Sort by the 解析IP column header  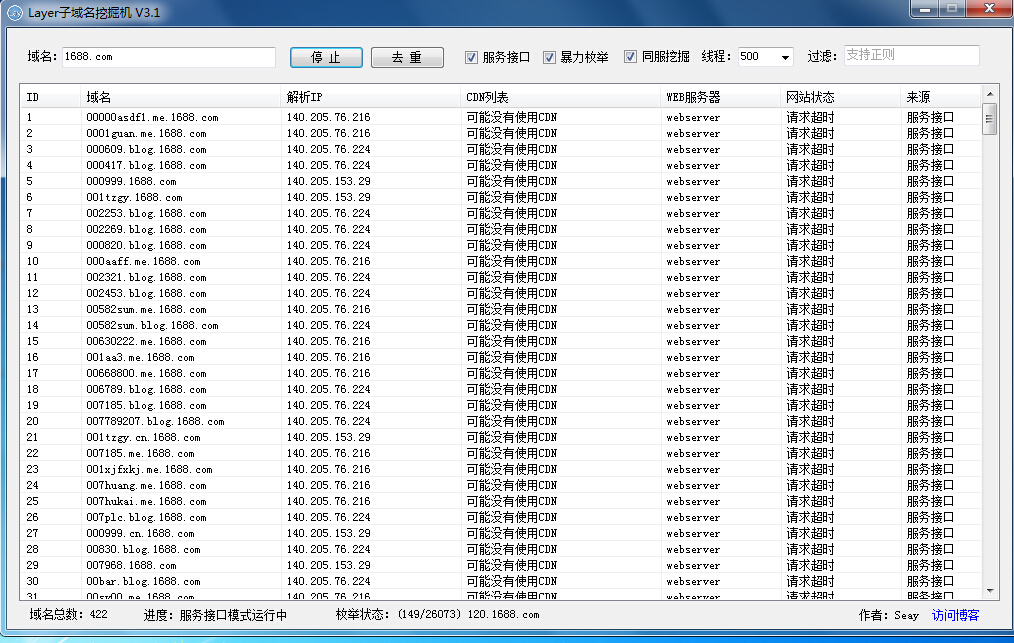point(371,97)
